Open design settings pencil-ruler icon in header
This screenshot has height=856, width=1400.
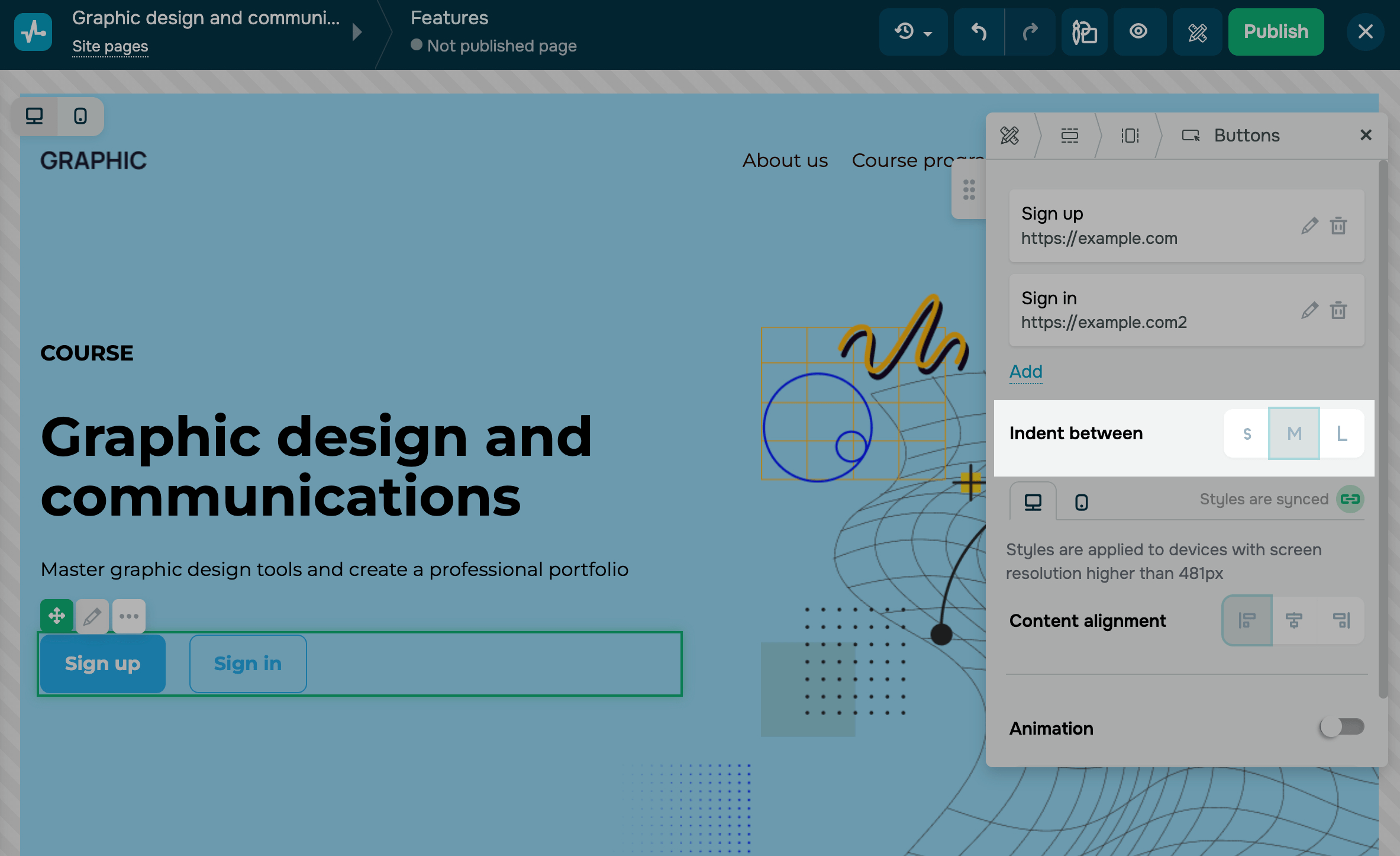tap(1197, 32)
